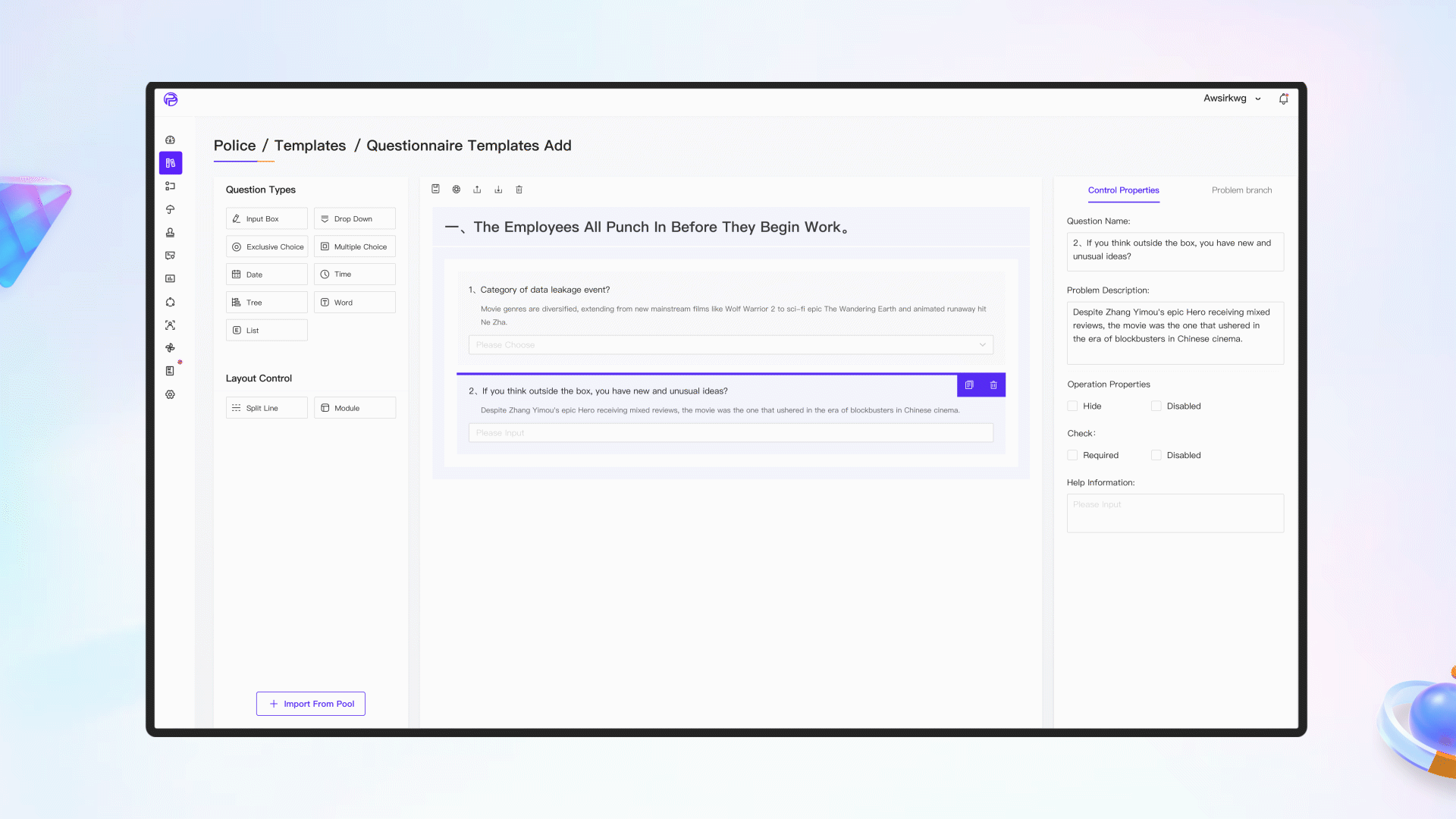Click Import From Pool button
Viewport: 1456px width, 819px height.
coord(311,704)
